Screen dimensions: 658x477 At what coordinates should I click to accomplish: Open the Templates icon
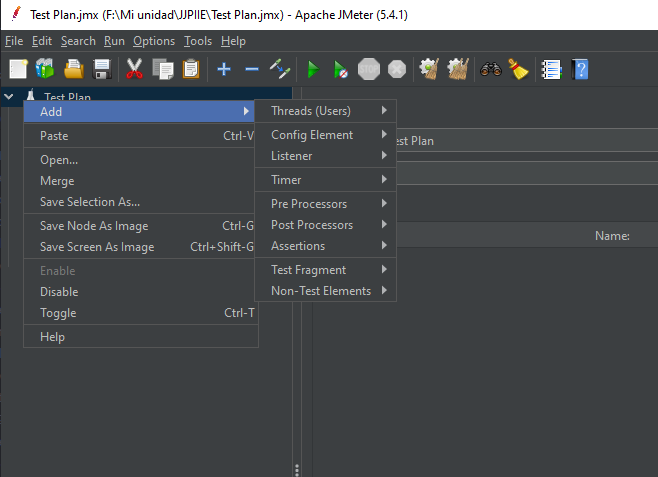(45, 69)
